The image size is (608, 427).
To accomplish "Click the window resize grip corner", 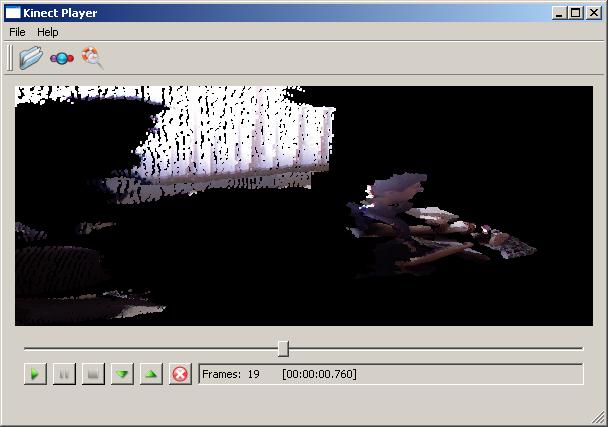I will (x=599, y=417).
